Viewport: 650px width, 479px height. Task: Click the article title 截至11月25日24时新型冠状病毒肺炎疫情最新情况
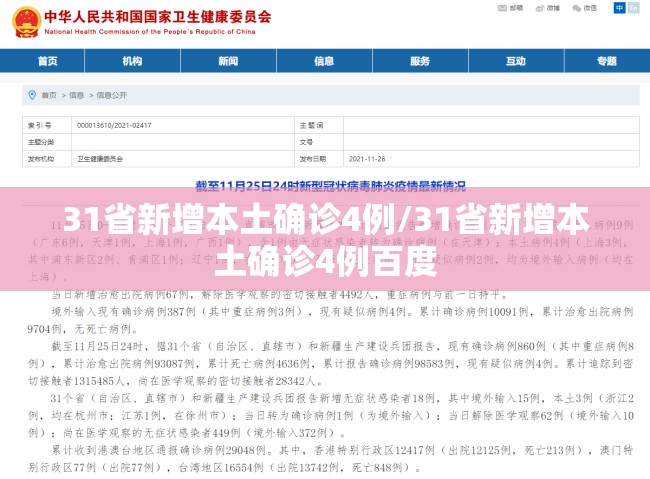pos(330,186)
